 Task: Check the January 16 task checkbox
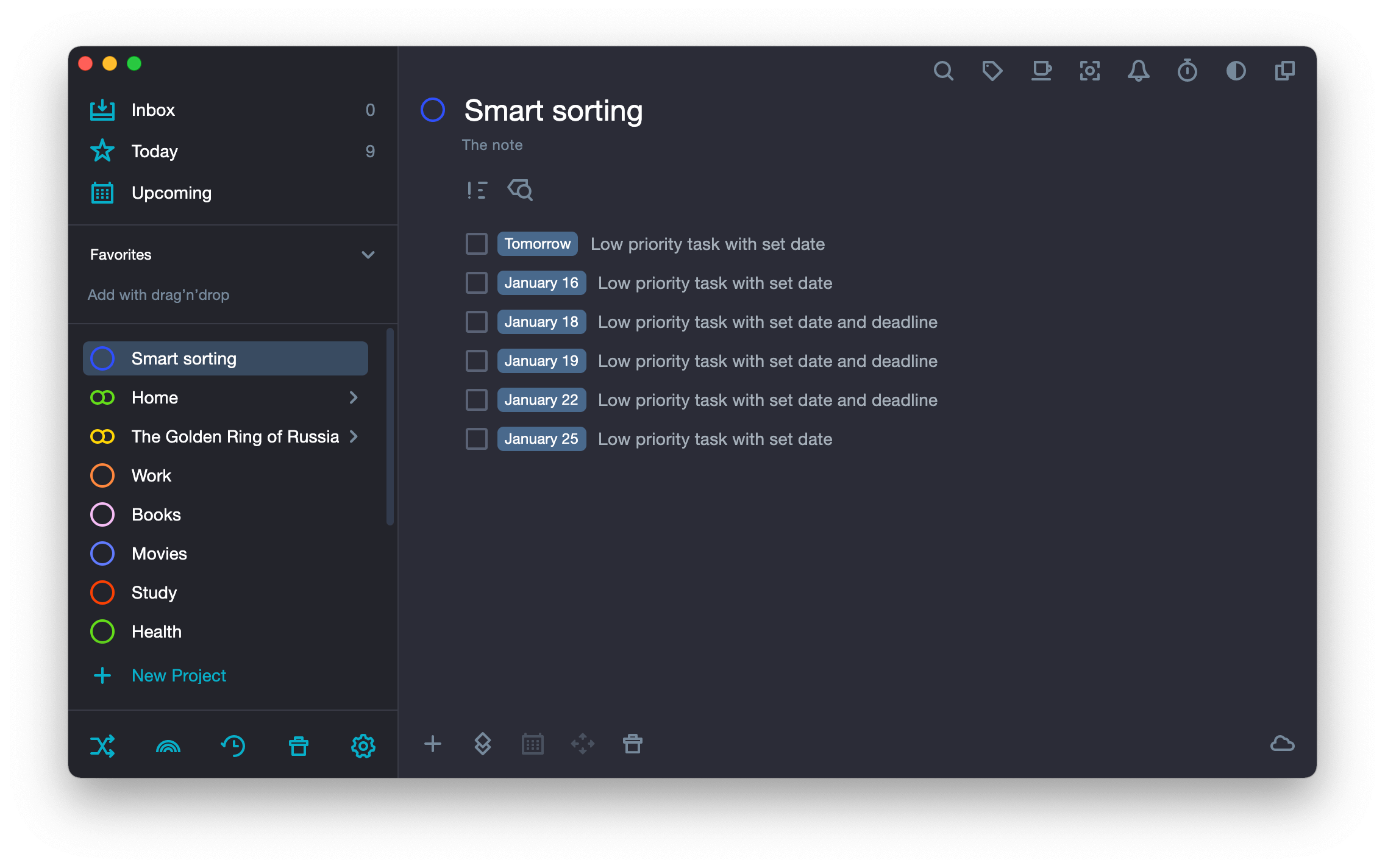pos(477,283)
